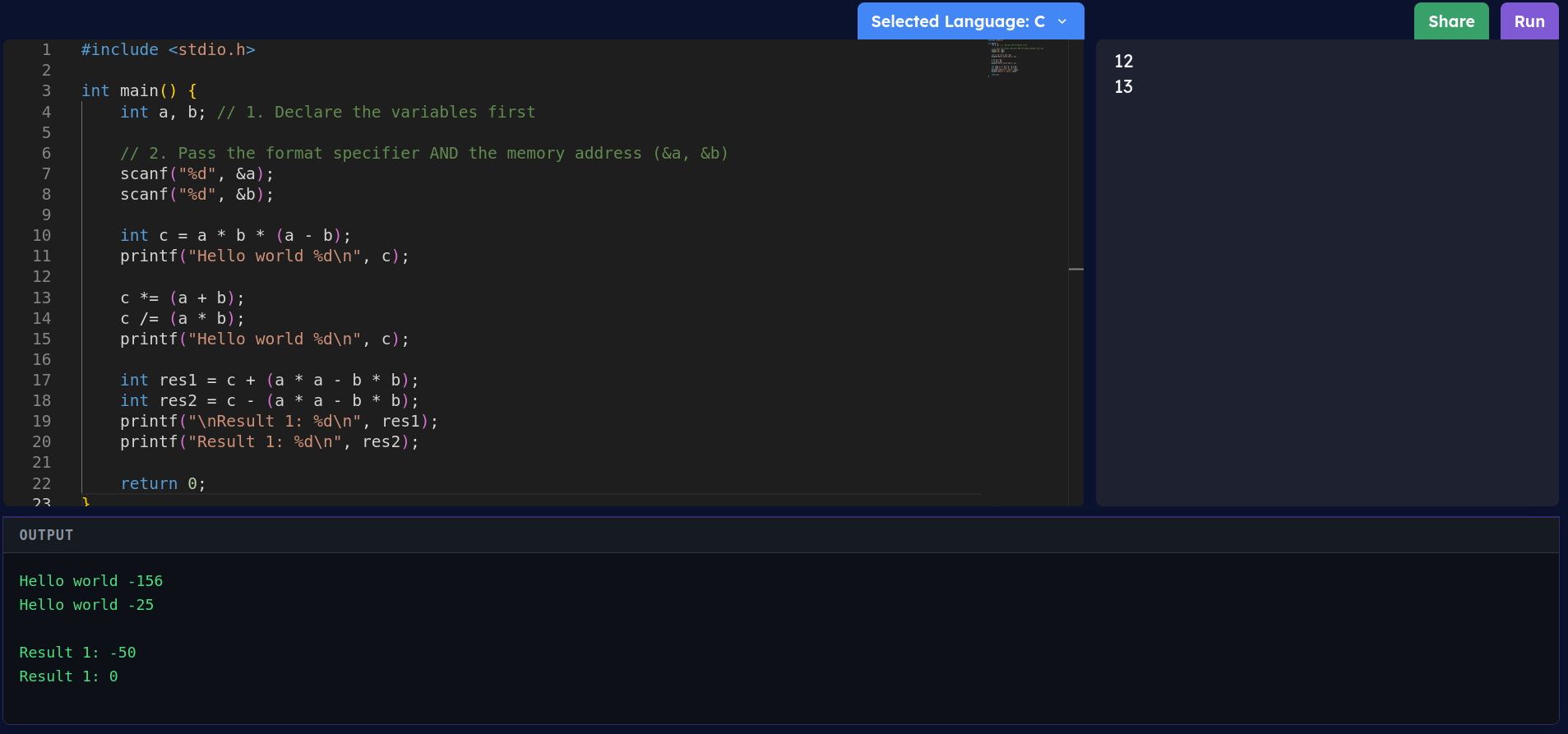1568x734 pixels.
Task: Click output line 'Hello world -156'
Action: point(91,581)
